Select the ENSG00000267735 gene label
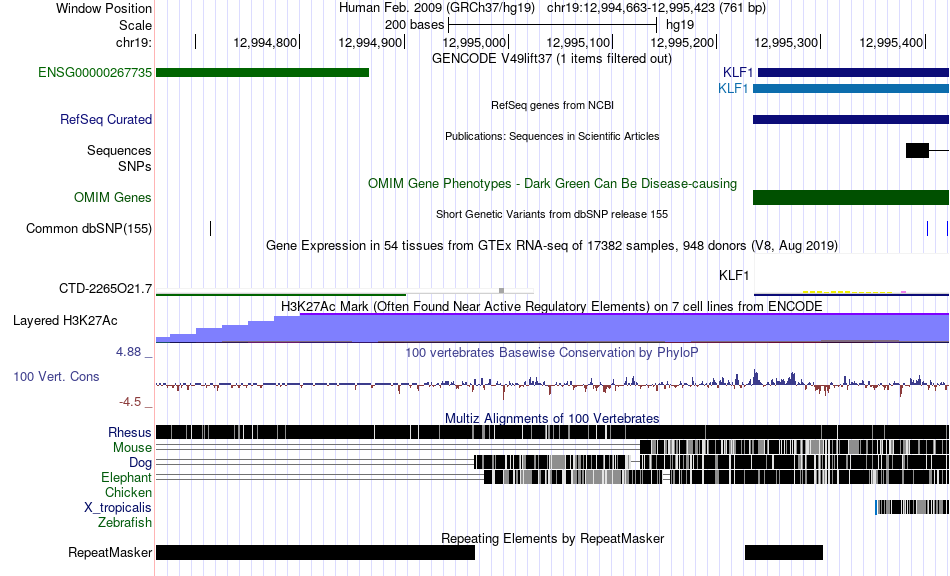 pyautogui.click(x=95, y=73)
